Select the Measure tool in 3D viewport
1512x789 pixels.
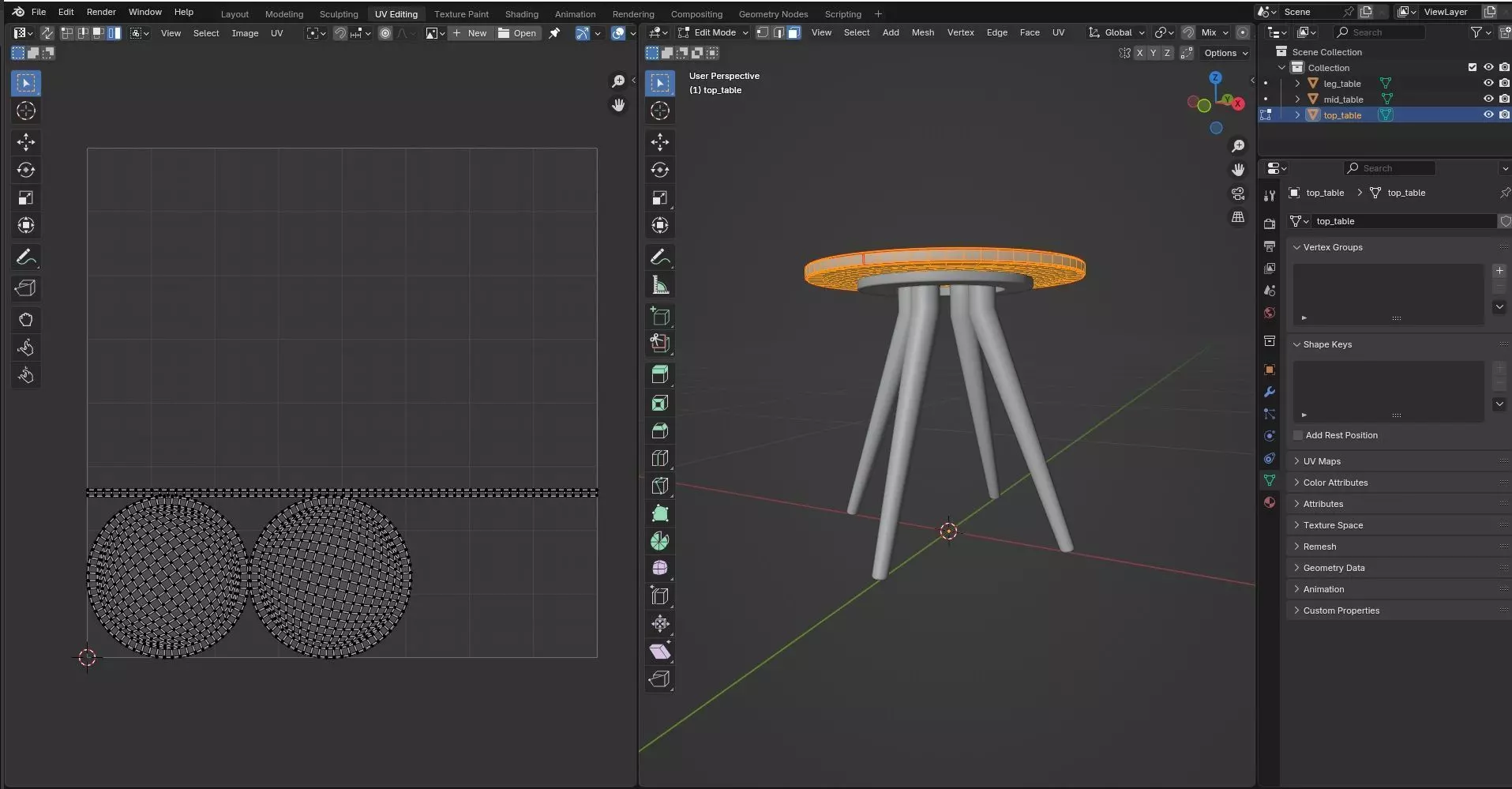(660, 285)
